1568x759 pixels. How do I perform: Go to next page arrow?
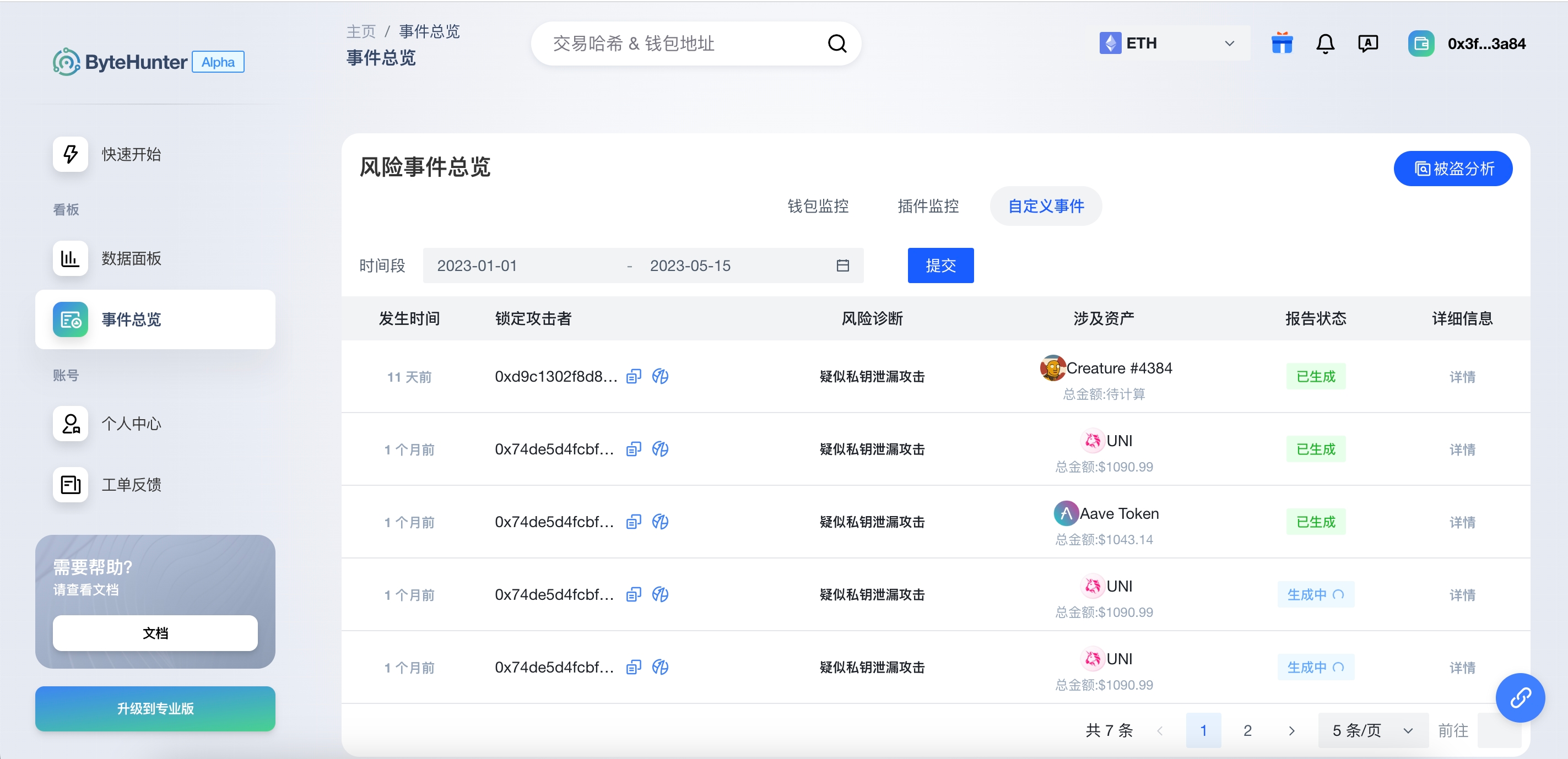pos(1291,730)
